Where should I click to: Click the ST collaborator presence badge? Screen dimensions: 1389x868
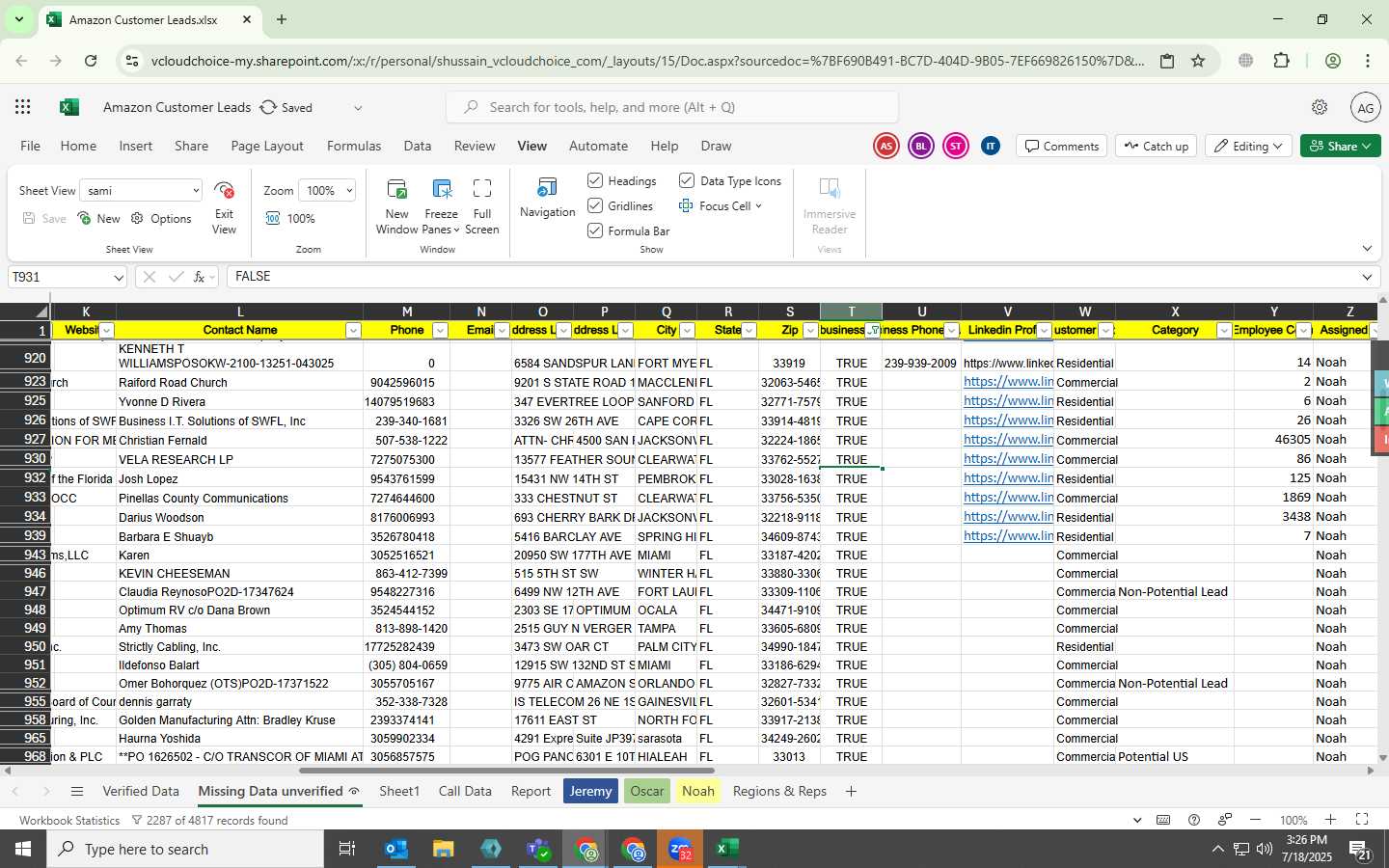point(955,146)
